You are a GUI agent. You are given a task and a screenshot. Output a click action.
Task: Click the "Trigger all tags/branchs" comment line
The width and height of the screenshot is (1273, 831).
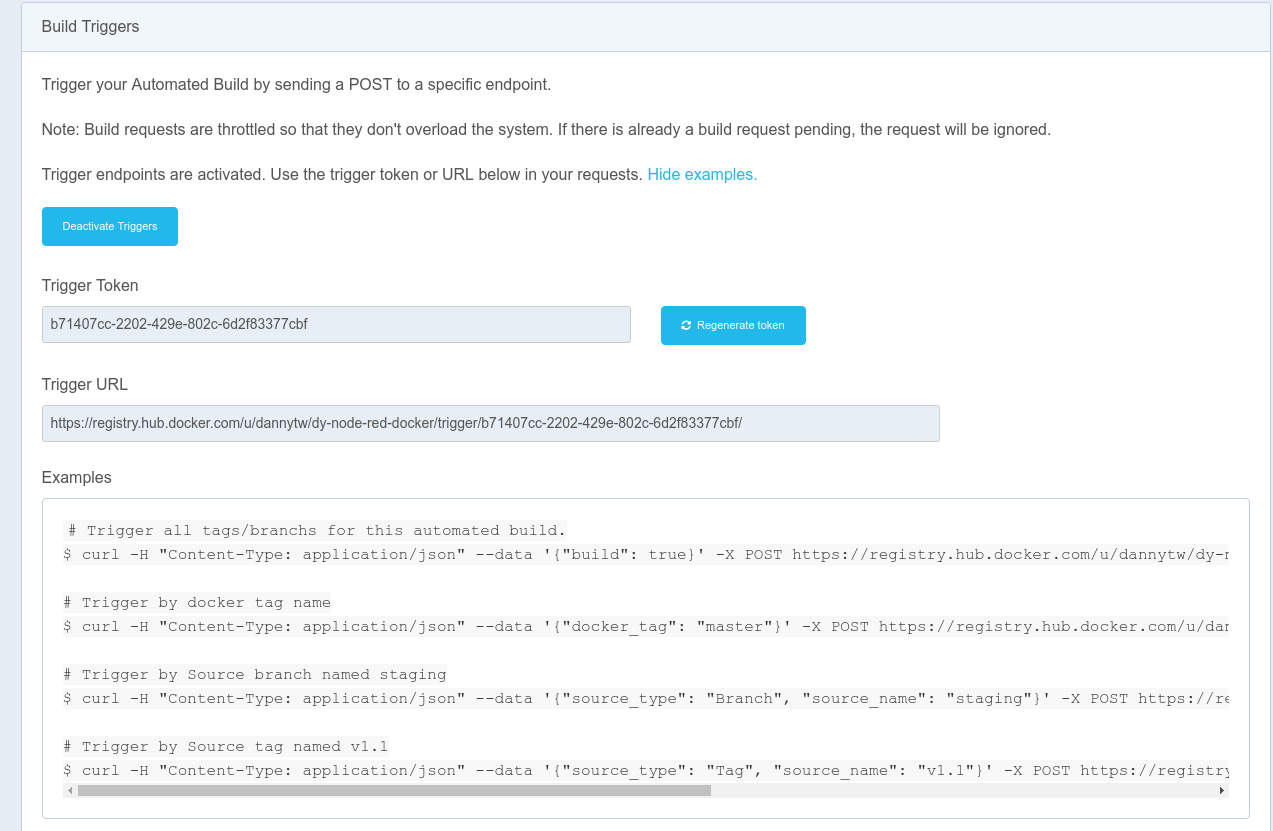pos(315,530)
